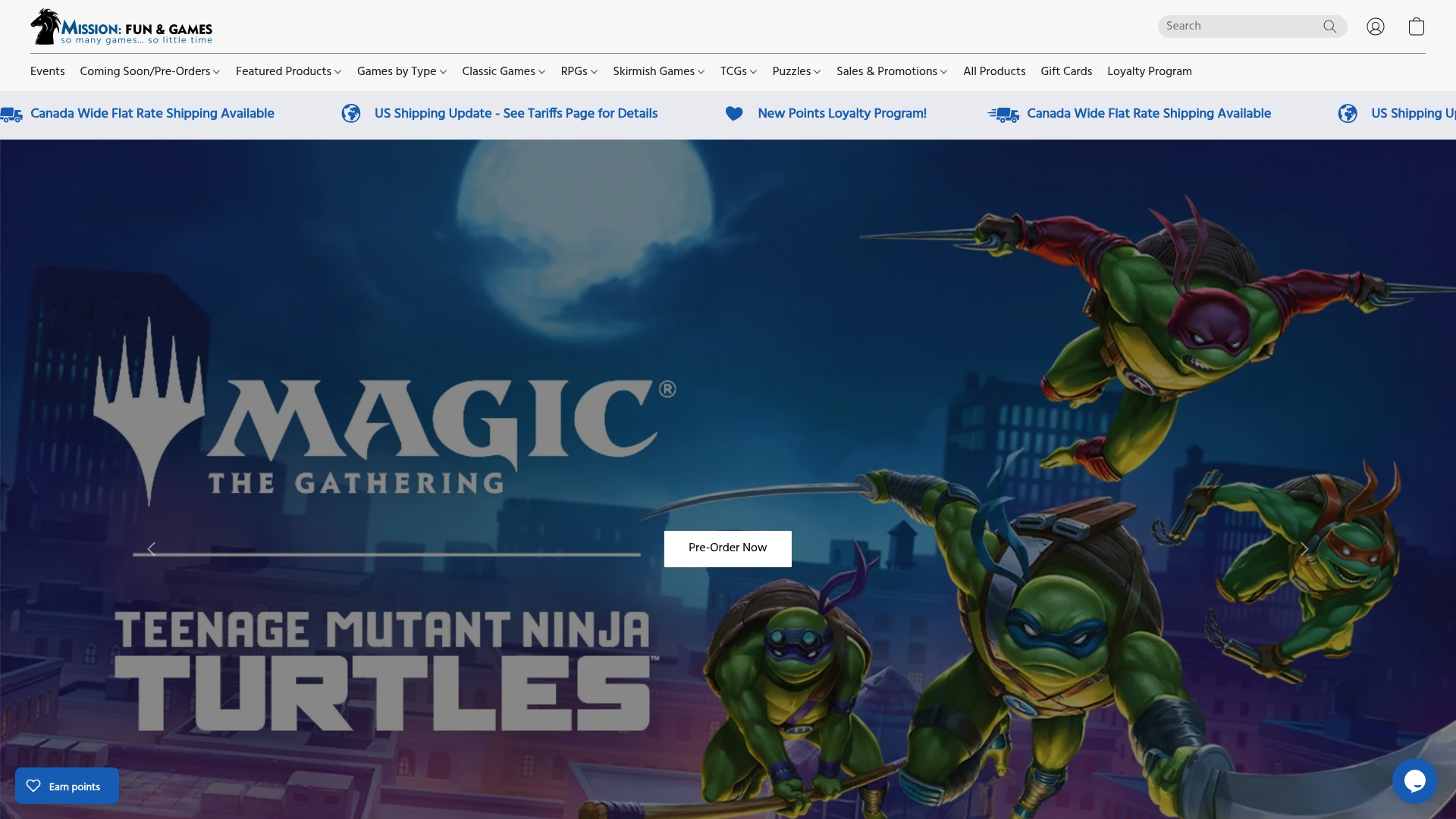Click the Mission Fun & Games logo
Viewport: 1456px width, 819px height.
tap(121, 26)
